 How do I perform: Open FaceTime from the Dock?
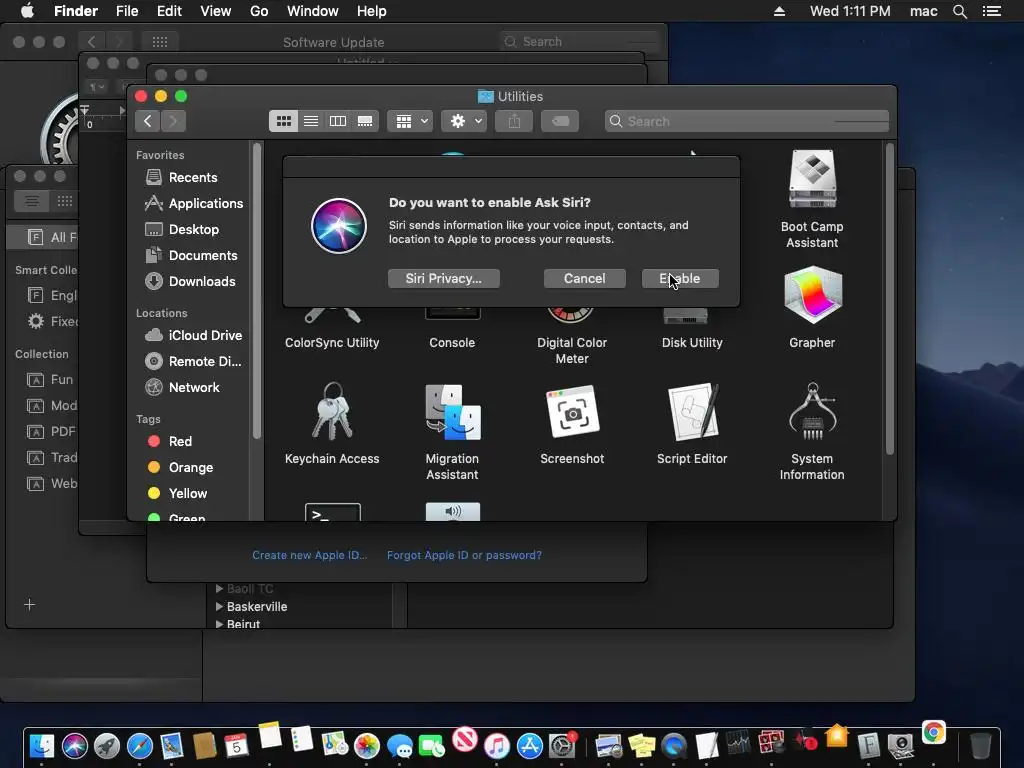[432, 745]
